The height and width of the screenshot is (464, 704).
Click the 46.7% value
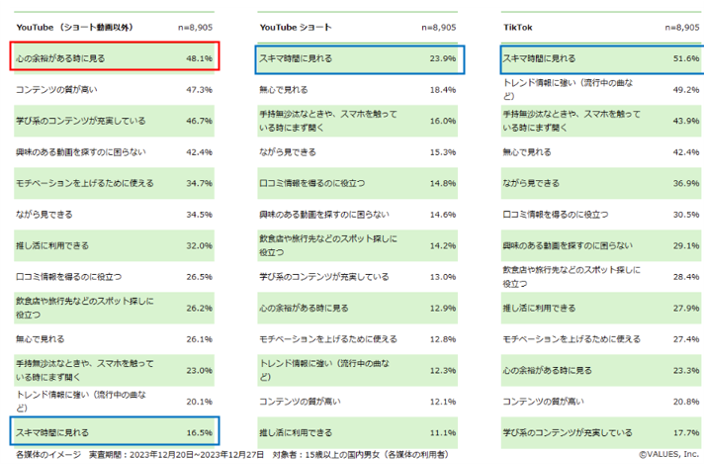pyautogui.click(x=199, y=121)
